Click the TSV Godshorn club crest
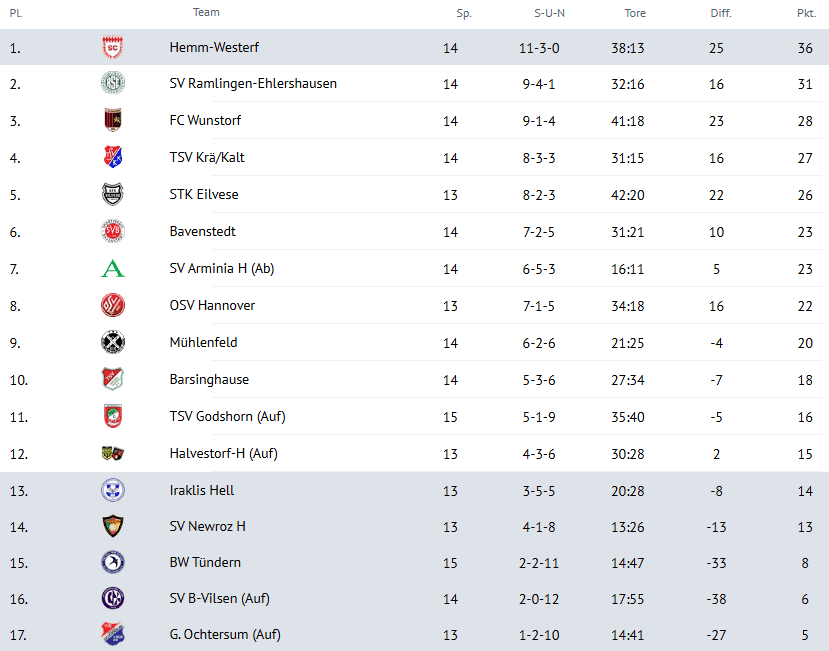This screenshot has width=829, height=651. (x=113, y=416)
